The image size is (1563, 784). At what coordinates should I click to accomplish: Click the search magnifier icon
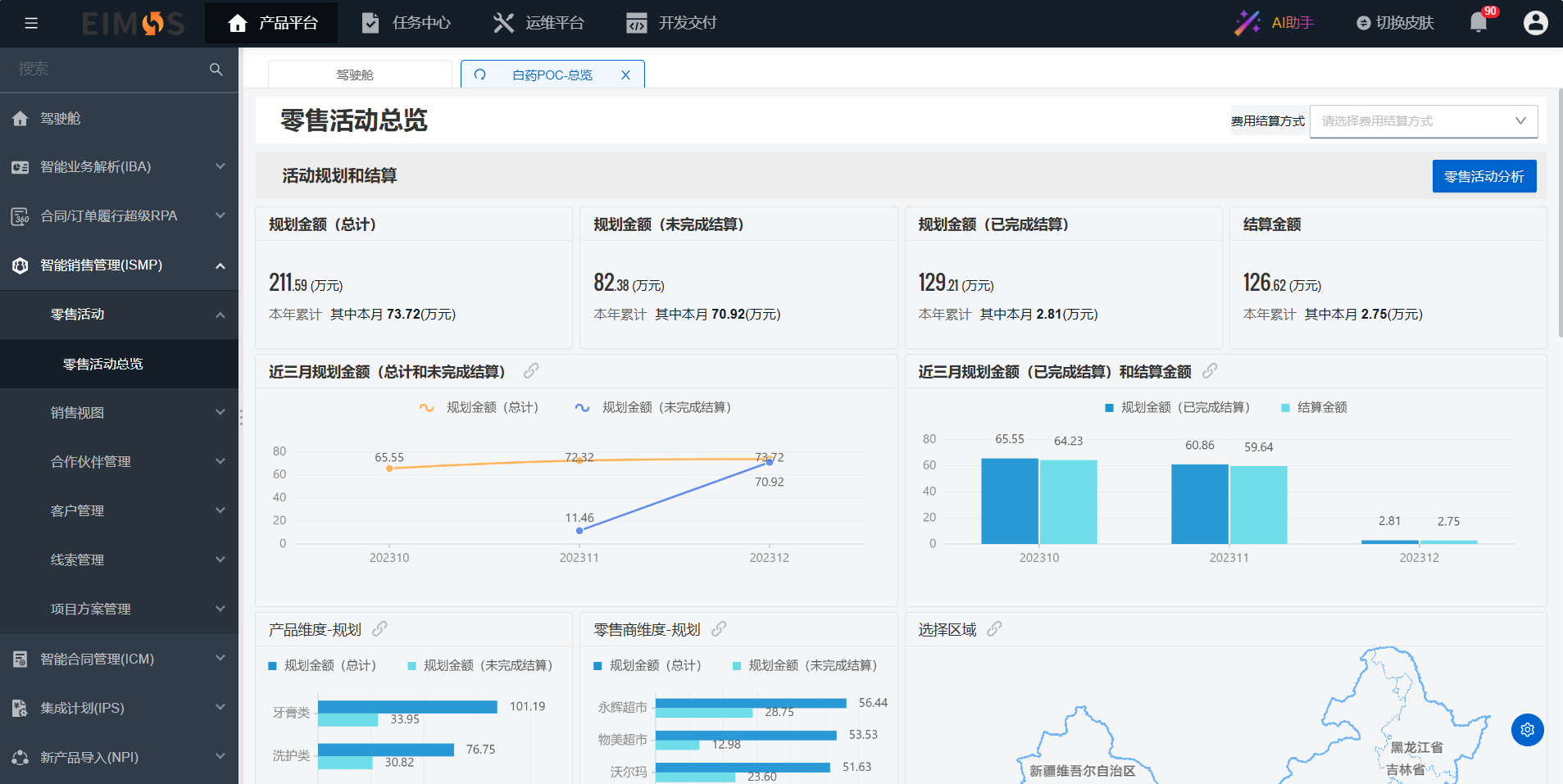(x=216, y=70)
